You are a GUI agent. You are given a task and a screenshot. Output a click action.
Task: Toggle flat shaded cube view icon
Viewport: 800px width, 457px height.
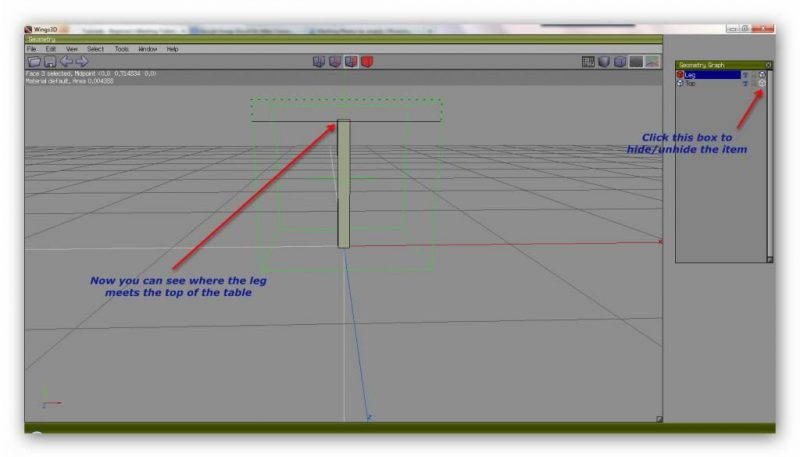click(605, 62)
